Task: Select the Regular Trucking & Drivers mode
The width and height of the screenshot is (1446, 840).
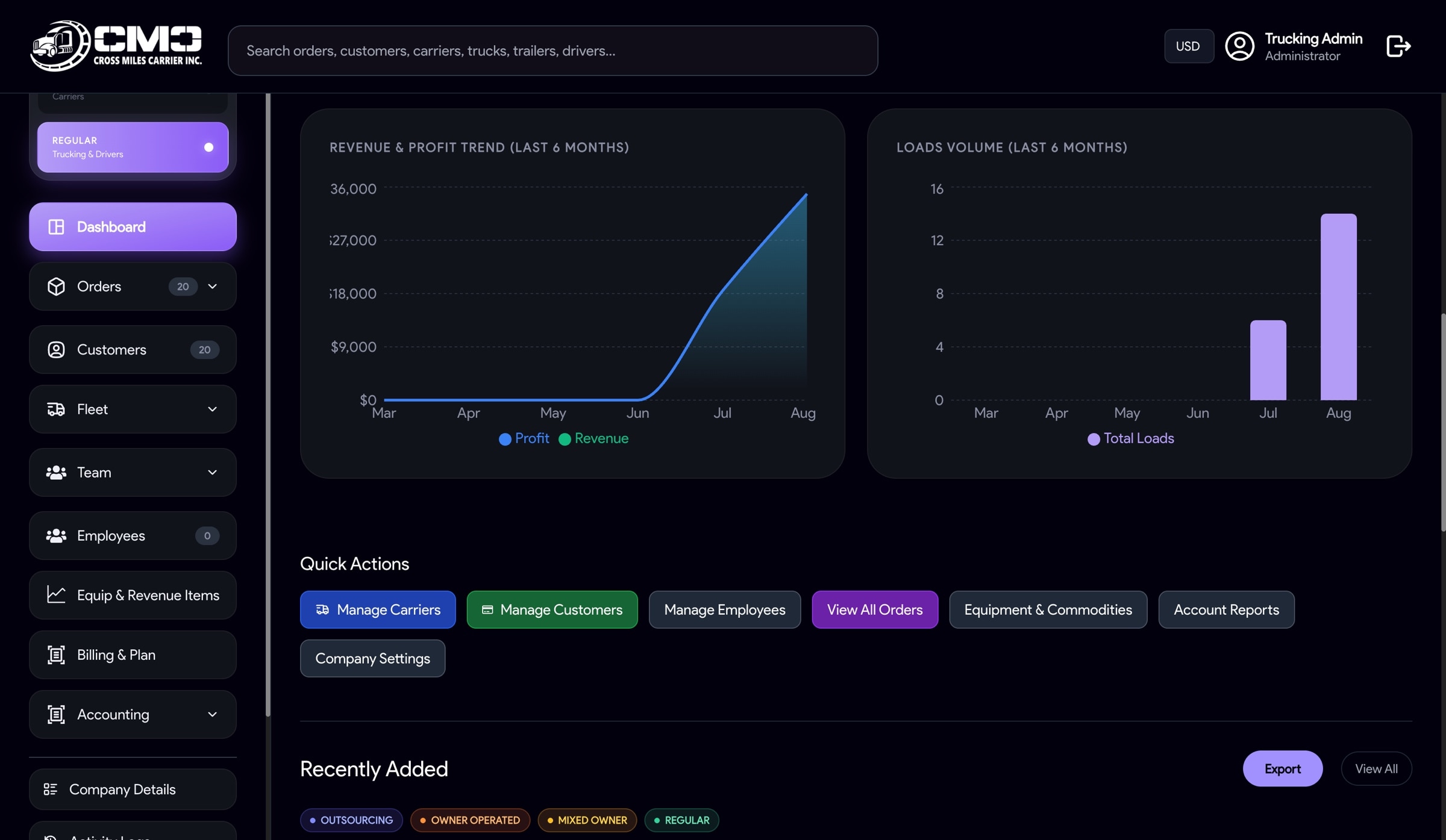Action: (133, 148)
